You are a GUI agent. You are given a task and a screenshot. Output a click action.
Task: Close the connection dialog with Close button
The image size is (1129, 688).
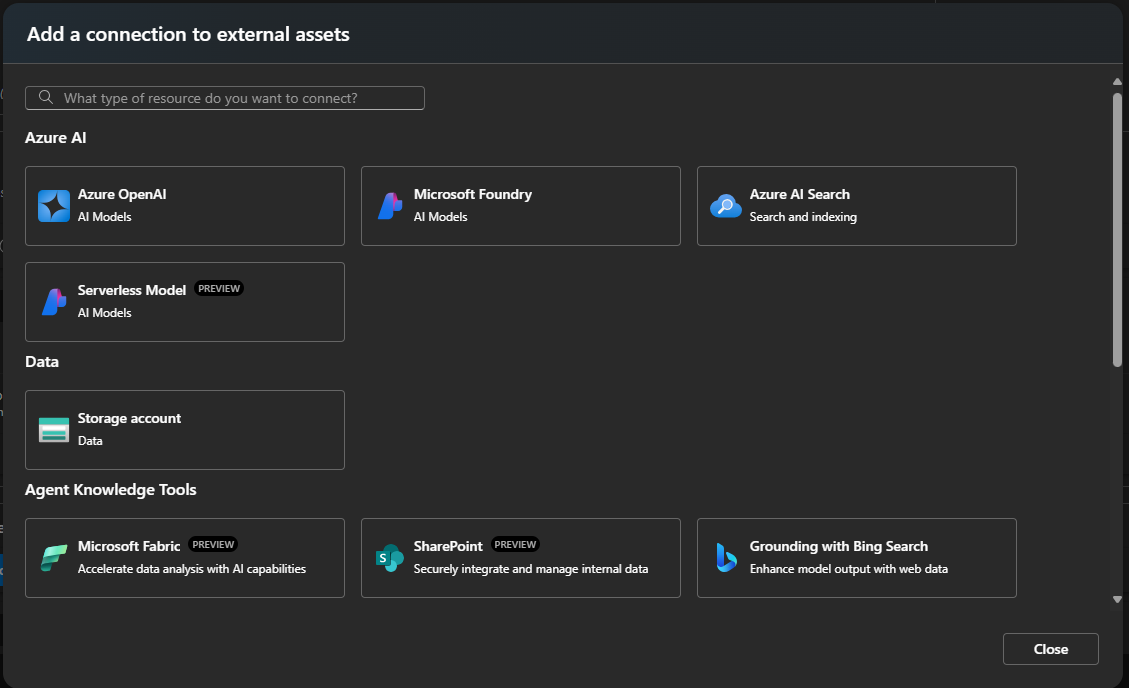[x=1050, y=649]
